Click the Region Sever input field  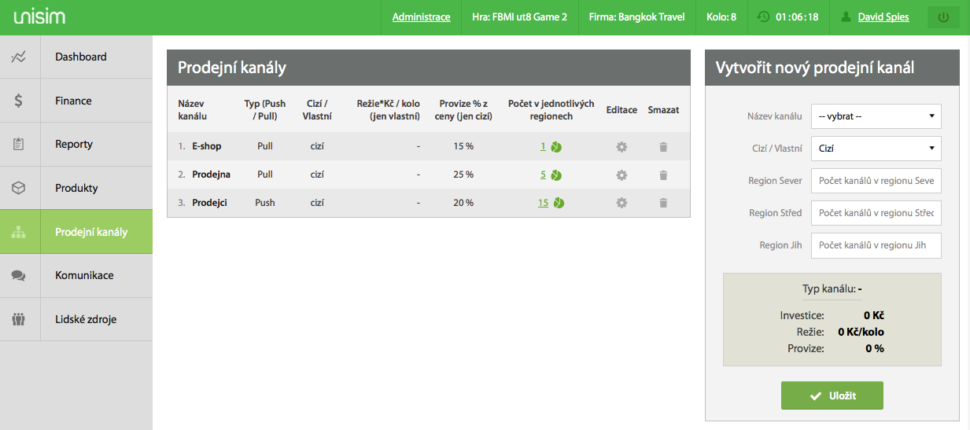pyautogui.click(x=875, y=181)
